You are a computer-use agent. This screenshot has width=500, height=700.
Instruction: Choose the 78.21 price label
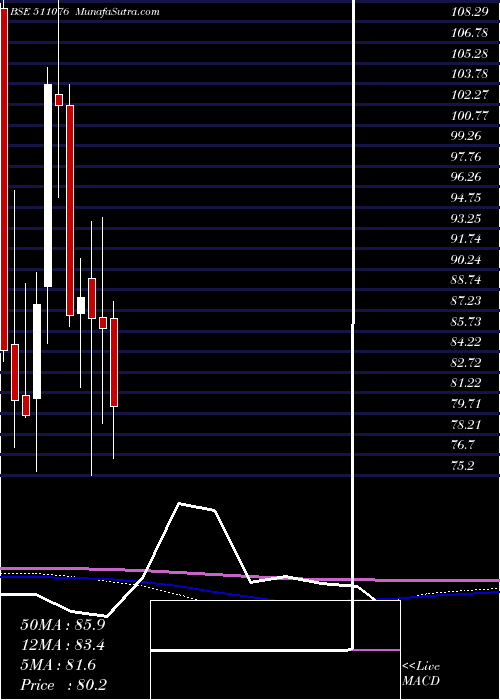(466, 425)
